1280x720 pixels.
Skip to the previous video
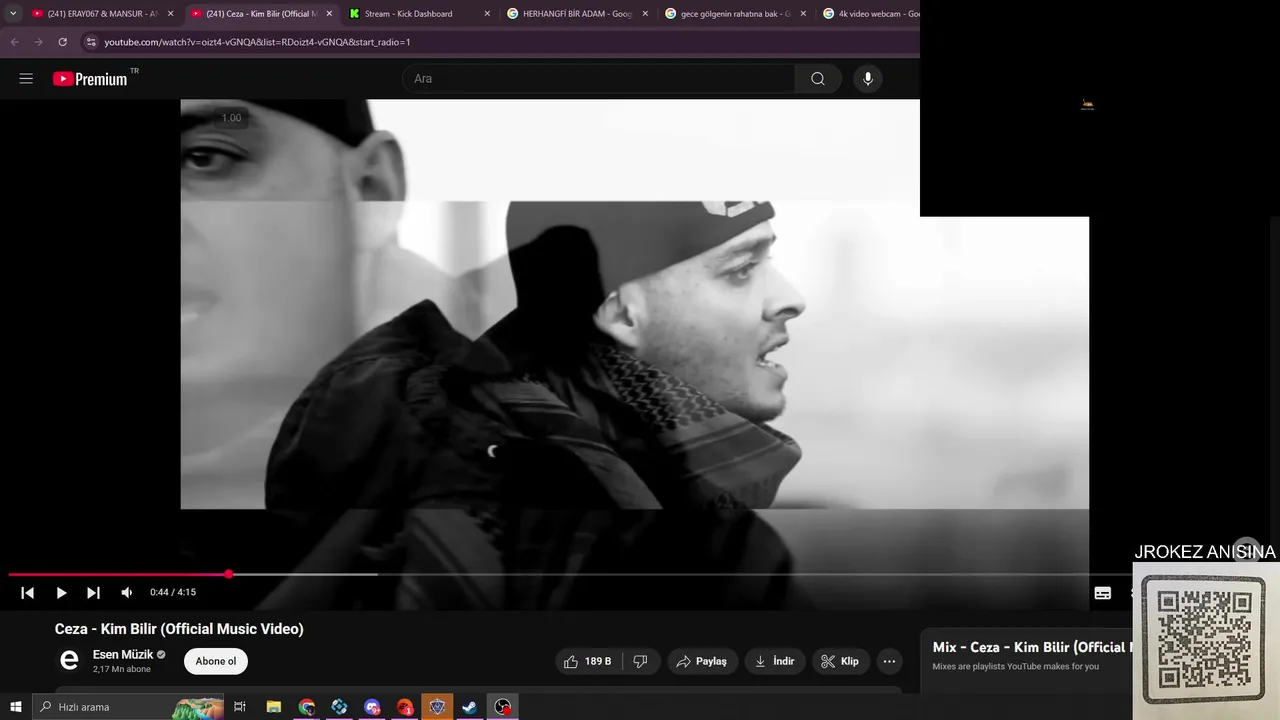(x=28, y=593)
